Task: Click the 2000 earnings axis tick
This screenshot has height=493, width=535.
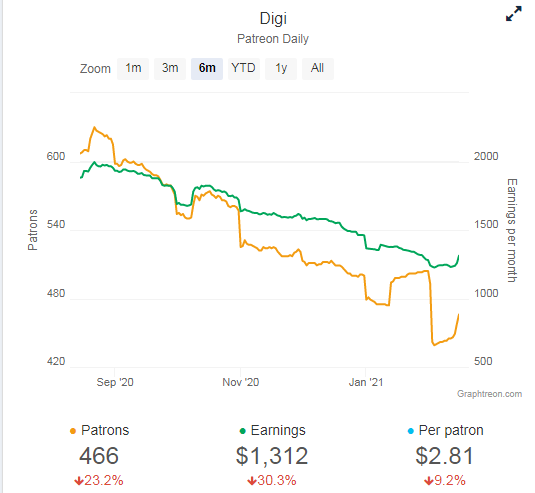Action: coord(486,156)
